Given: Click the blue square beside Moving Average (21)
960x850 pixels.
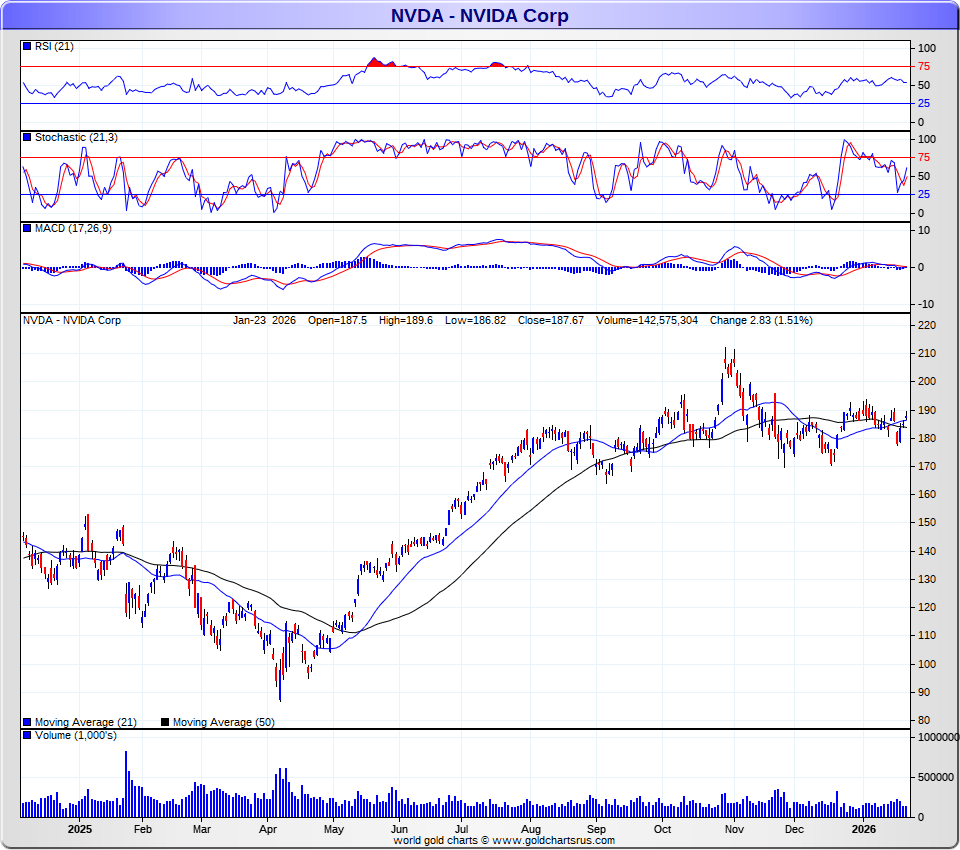Looking at the screenshot, I should 27,722.
